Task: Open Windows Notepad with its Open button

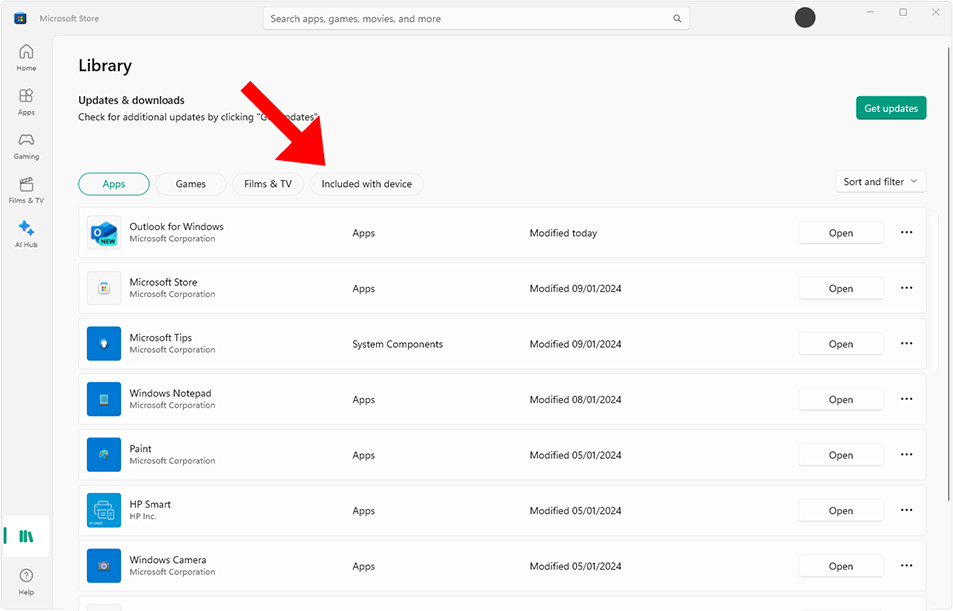Action: [840, 400]
